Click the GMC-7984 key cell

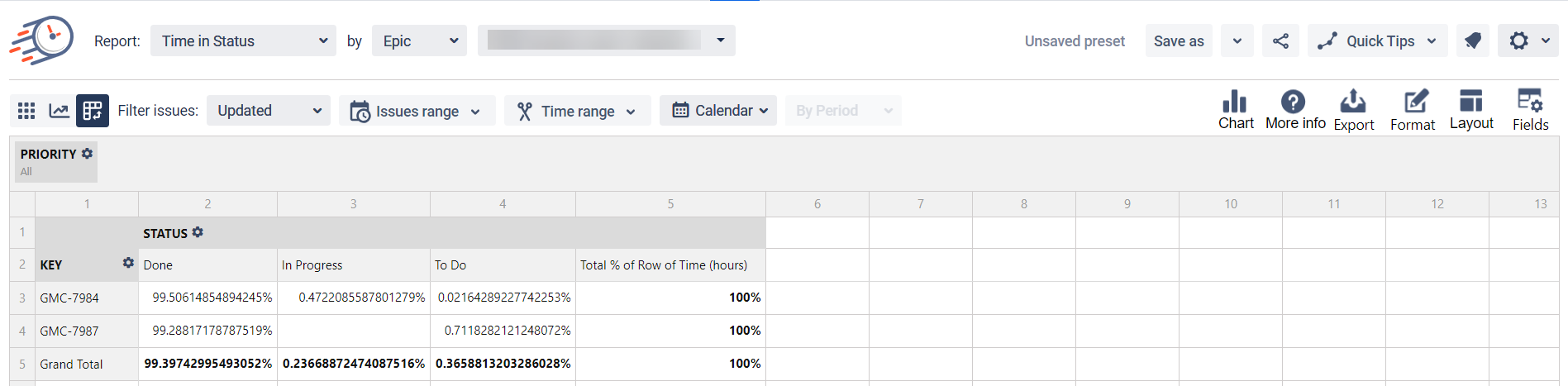click(69, 298)
